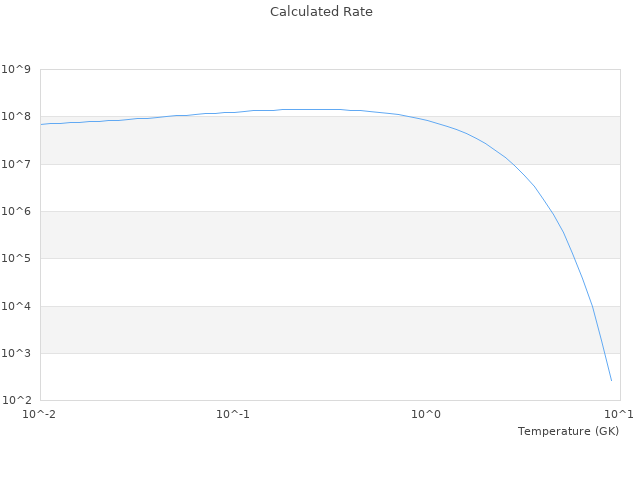Click the 10^7 y-axis tick label

click(x=17, y=164)
